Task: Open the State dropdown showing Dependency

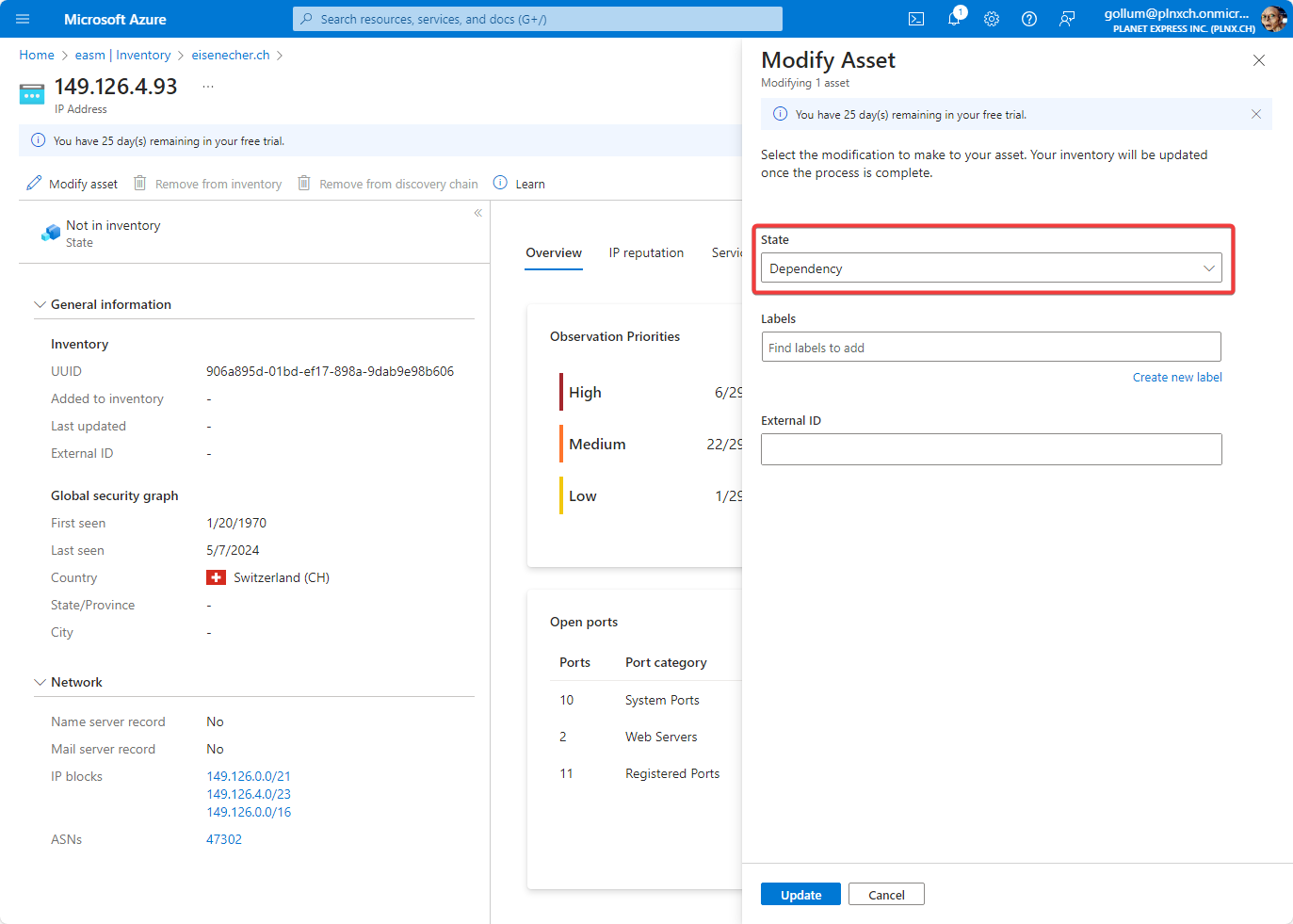Action: pos(991,268)
